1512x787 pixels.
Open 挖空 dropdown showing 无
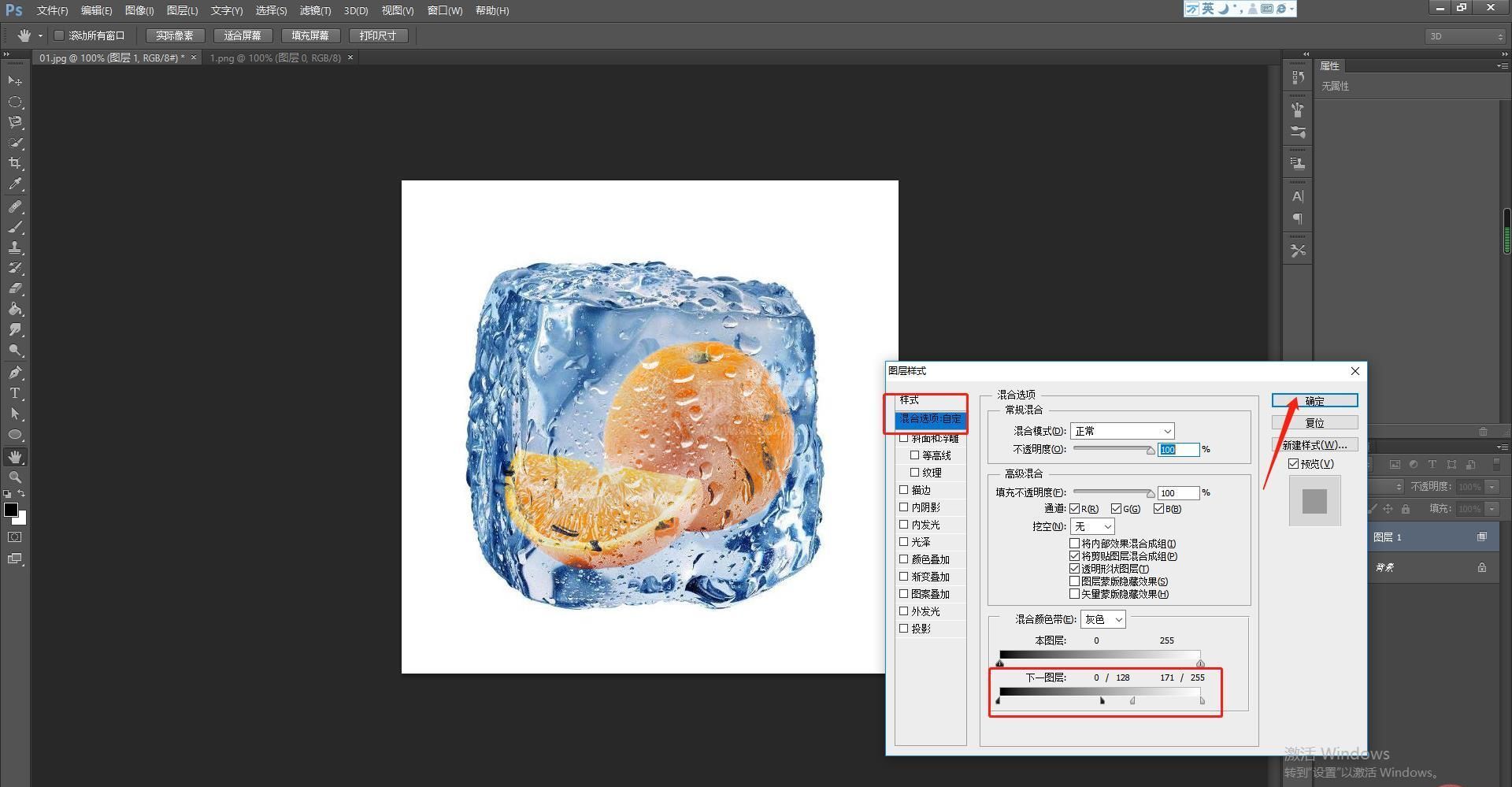[1092, 526]
